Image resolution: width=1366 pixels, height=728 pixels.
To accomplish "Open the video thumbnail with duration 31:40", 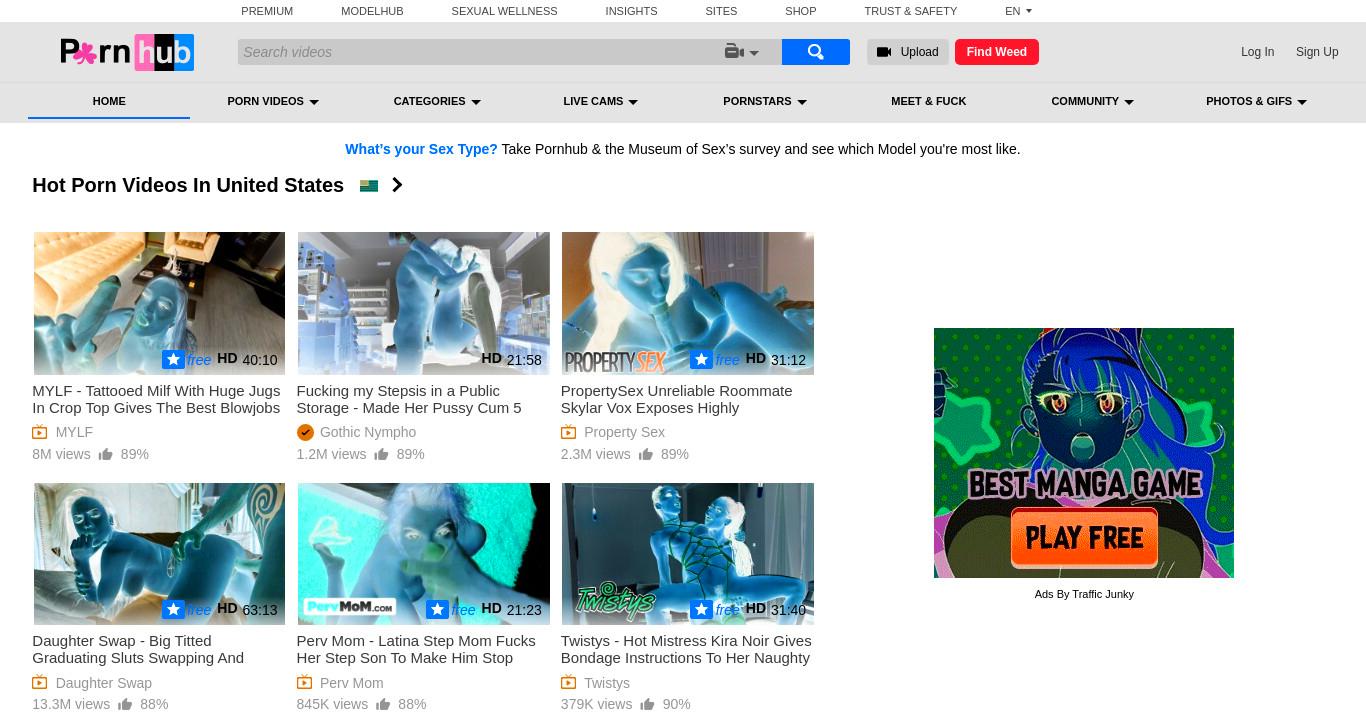I will [687, 554].
